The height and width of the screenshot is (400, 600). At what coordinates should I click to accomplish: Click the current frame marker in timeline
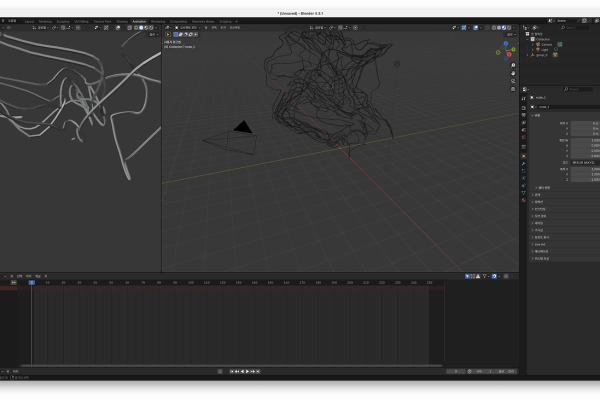click(32, 283)
